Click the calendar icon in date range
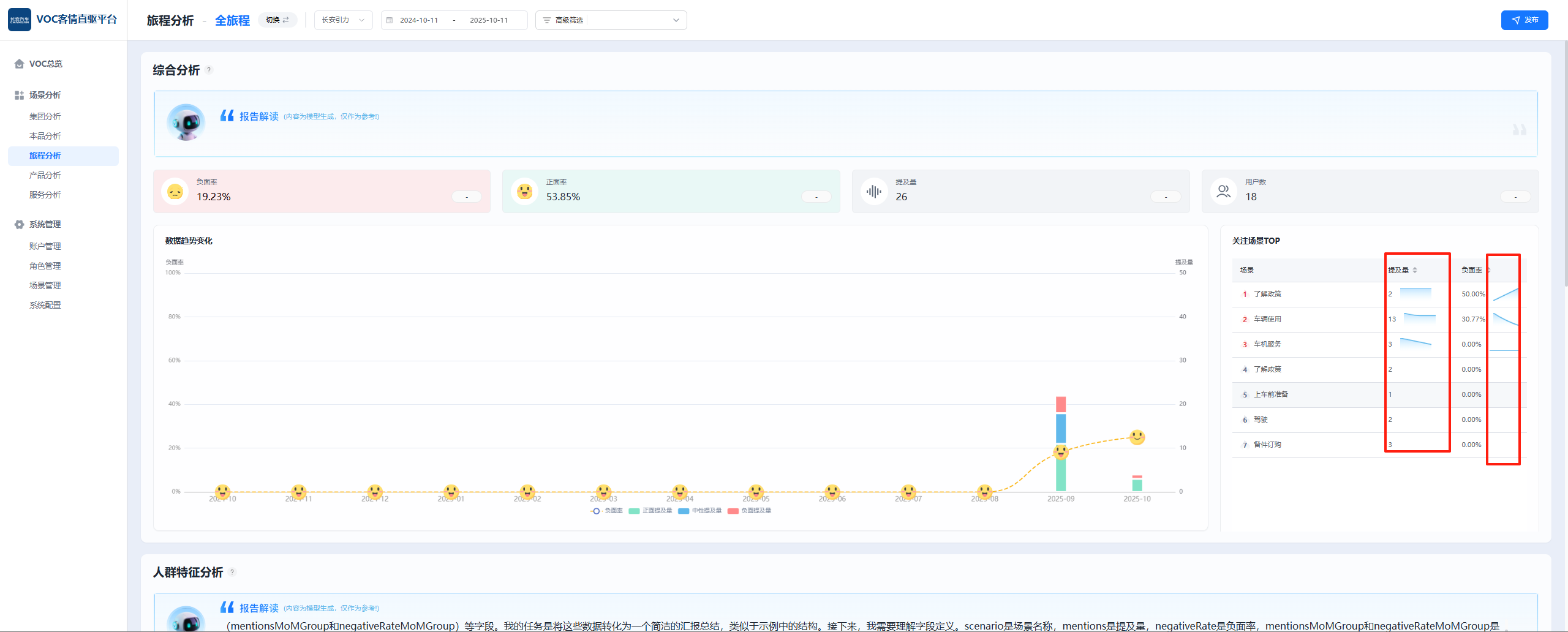Image resolution: width=1568 pixels, height=632 pixels. click(390, 20)
